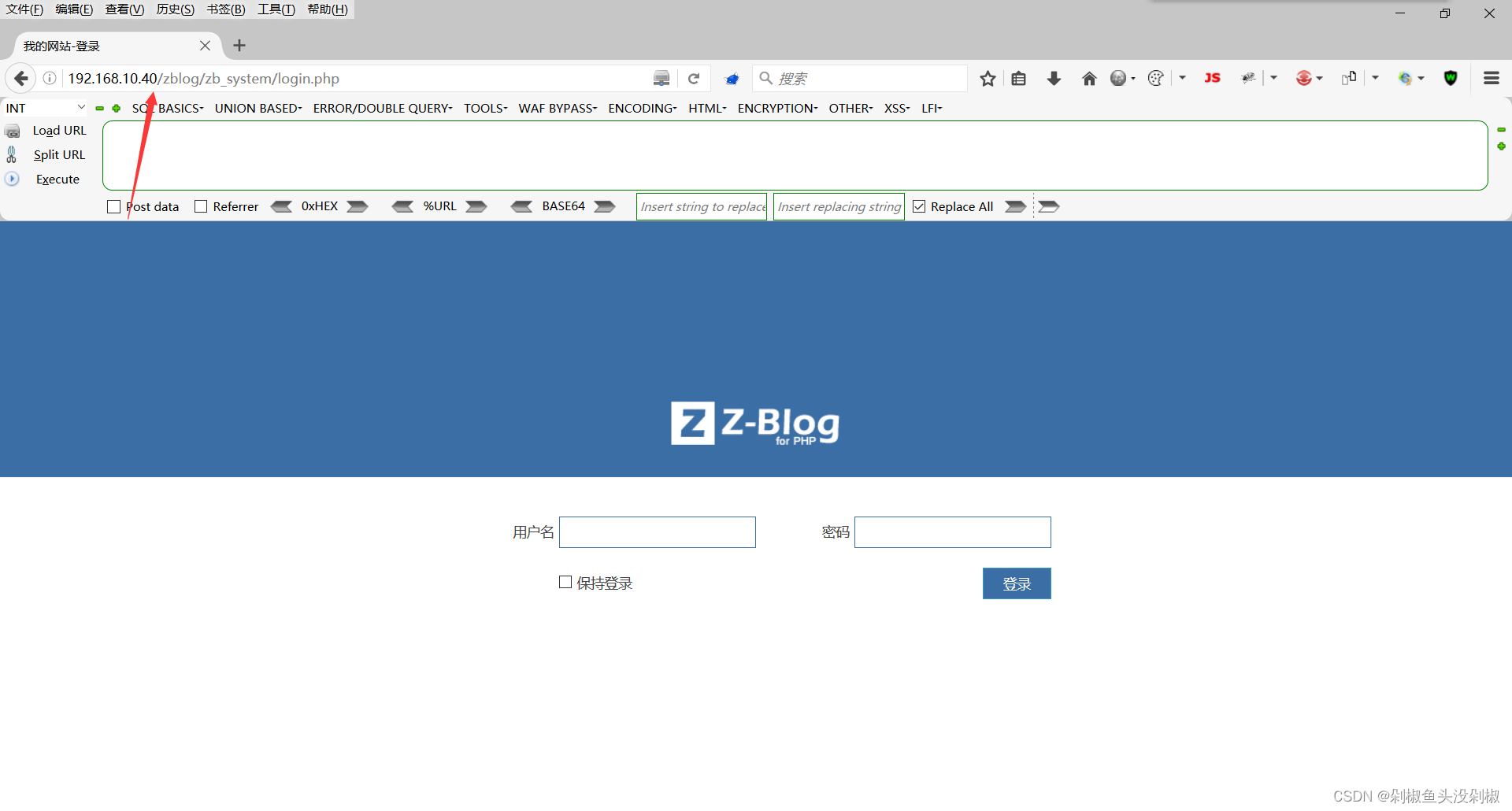This screenshot has height=811, width=1512.
Task: Click the 0xHEX encode right arrow
Action: 358,206
